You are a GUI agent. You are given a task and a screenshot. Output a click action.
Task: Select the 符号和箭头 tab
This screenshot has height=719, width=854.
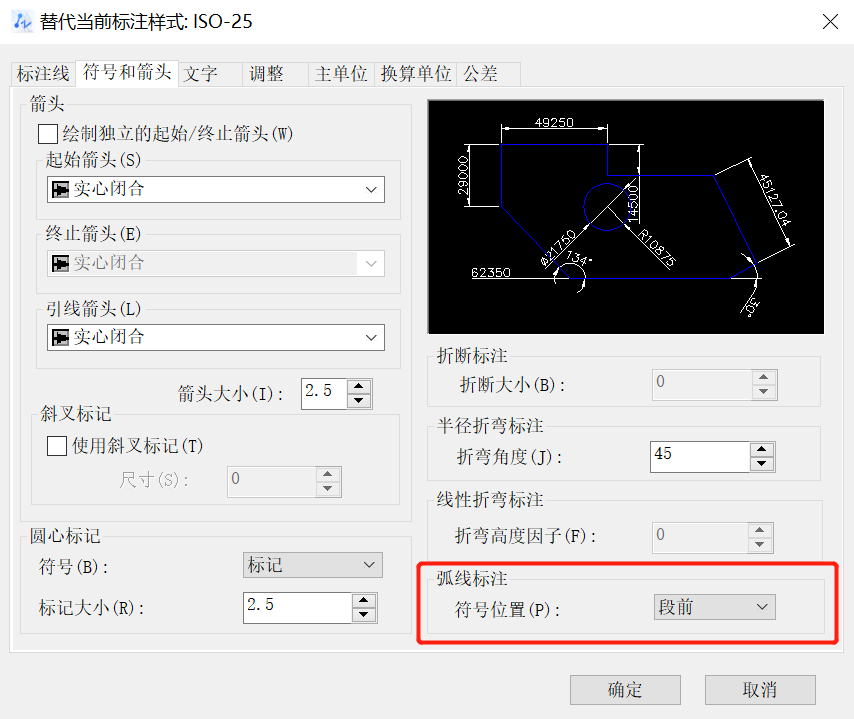tap(127, 72)
